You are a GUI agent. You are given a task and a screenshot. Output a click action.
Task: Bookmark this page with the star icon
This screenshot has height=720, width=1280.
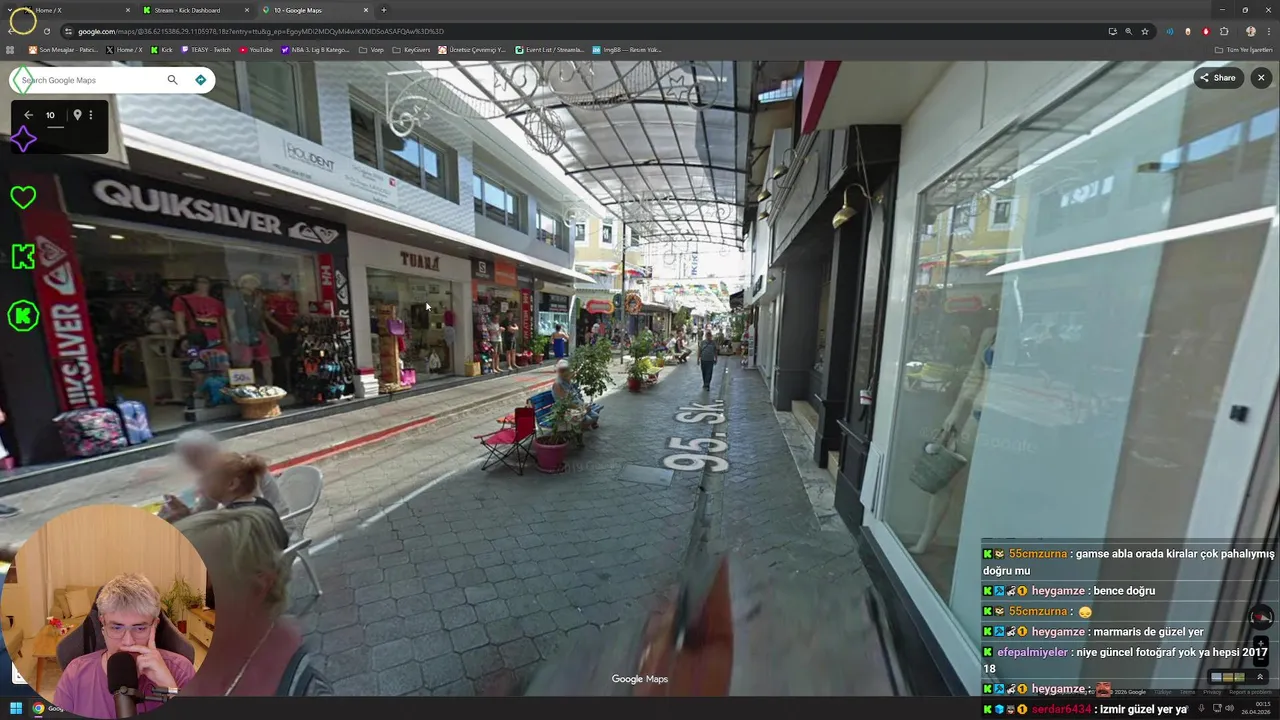[1145, 31]
